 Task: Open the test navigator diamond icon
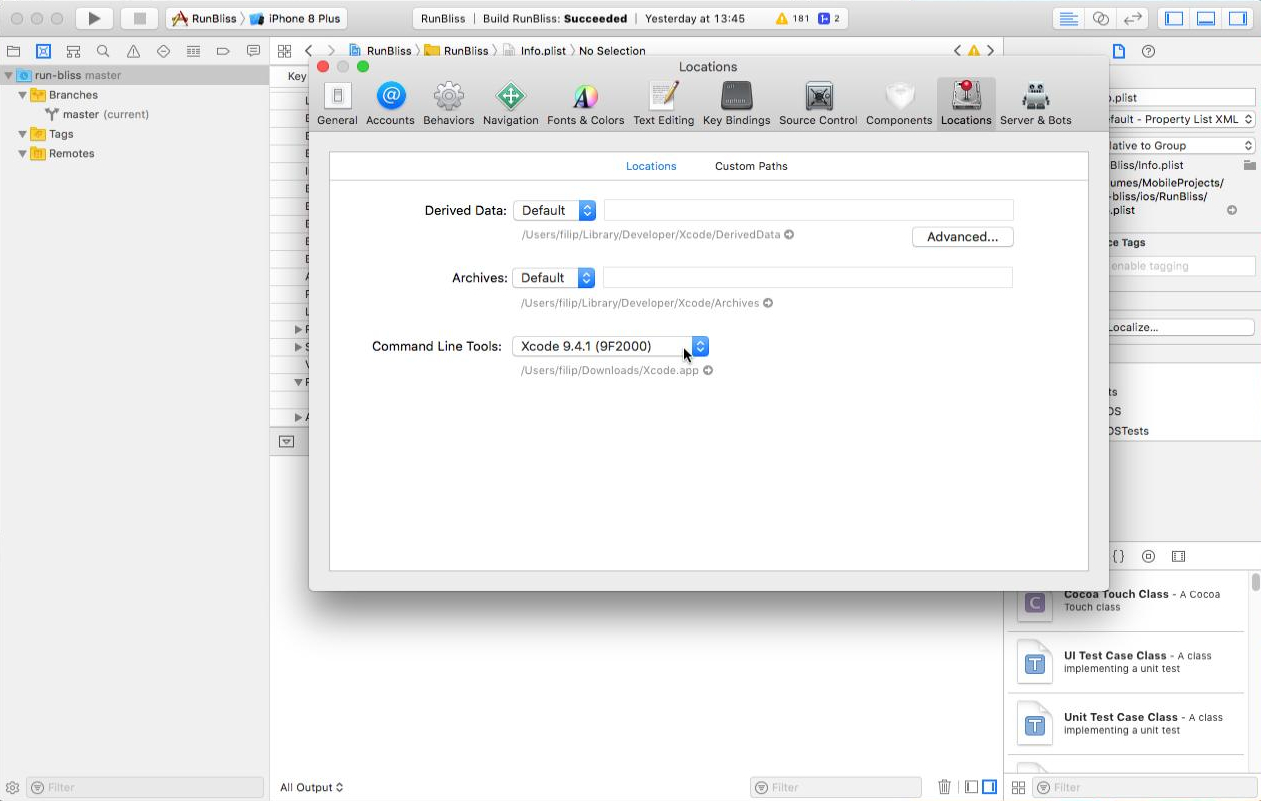[x=163, y=51]
